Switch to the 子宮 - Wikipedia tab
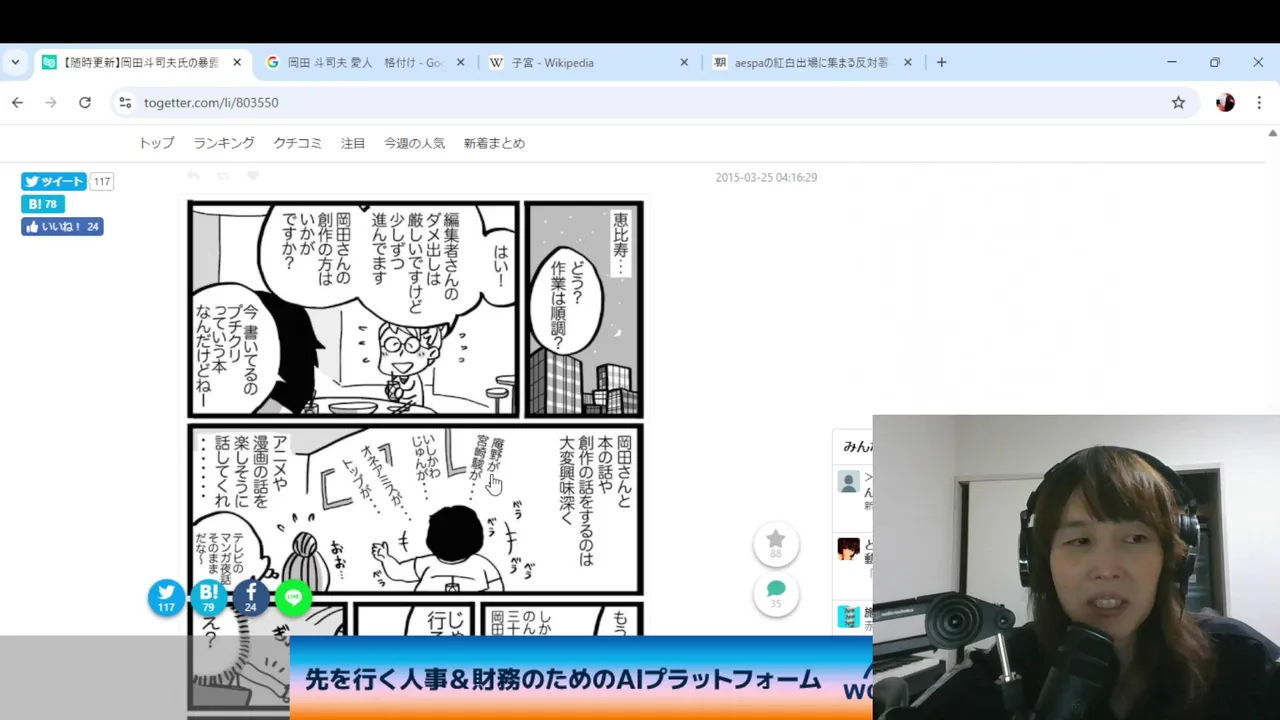 point(588,62)
